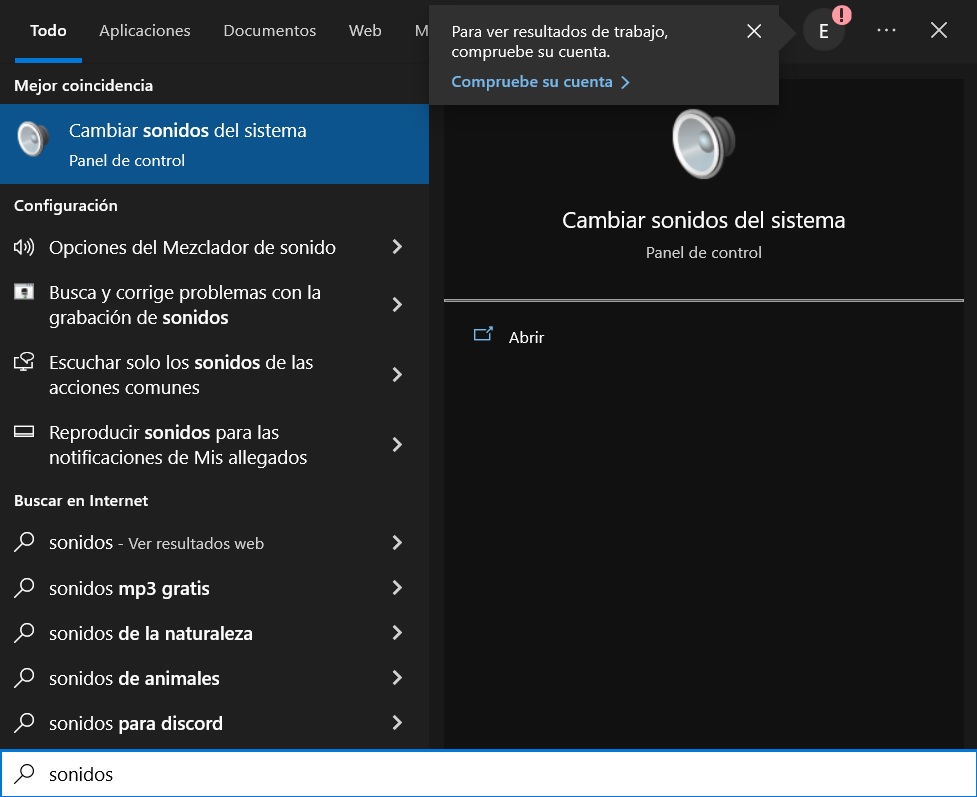The image size is (977, 797).
Task: Click the magnifier icon in the search box
Action: (24, 773)
